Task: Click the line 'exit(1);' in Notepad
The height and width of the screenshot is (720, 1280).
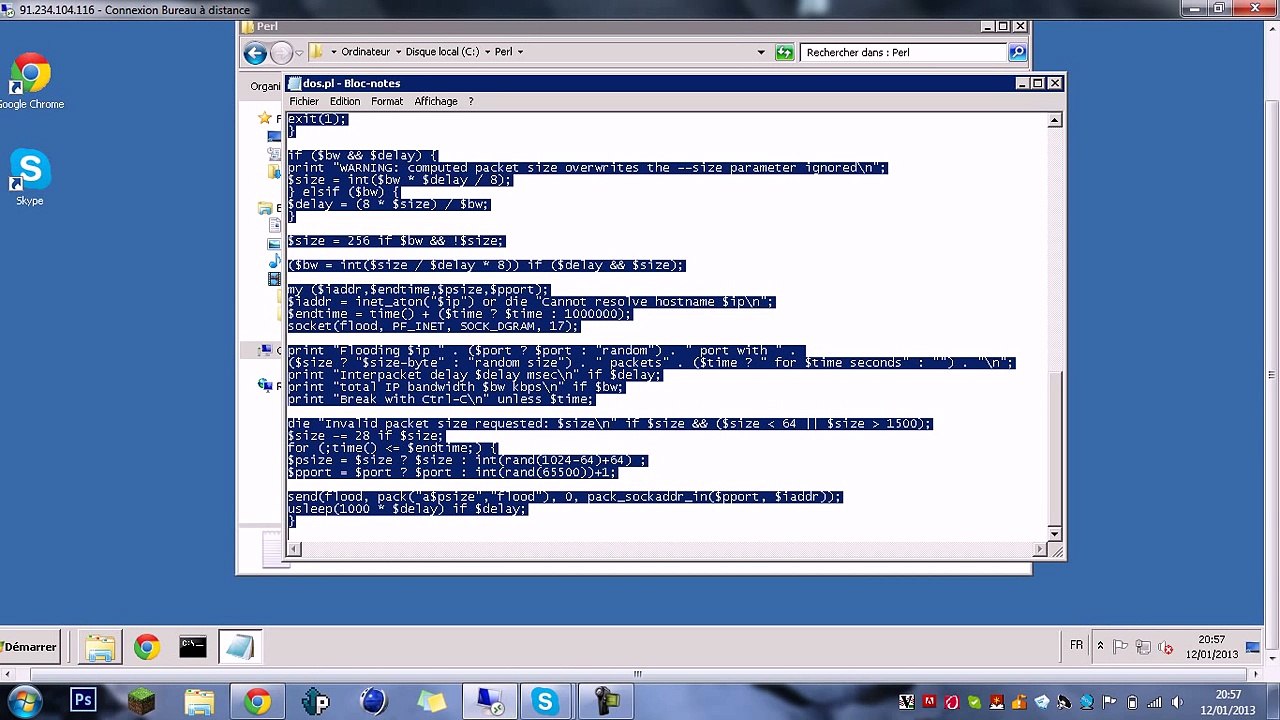Action: coord(317,119)
